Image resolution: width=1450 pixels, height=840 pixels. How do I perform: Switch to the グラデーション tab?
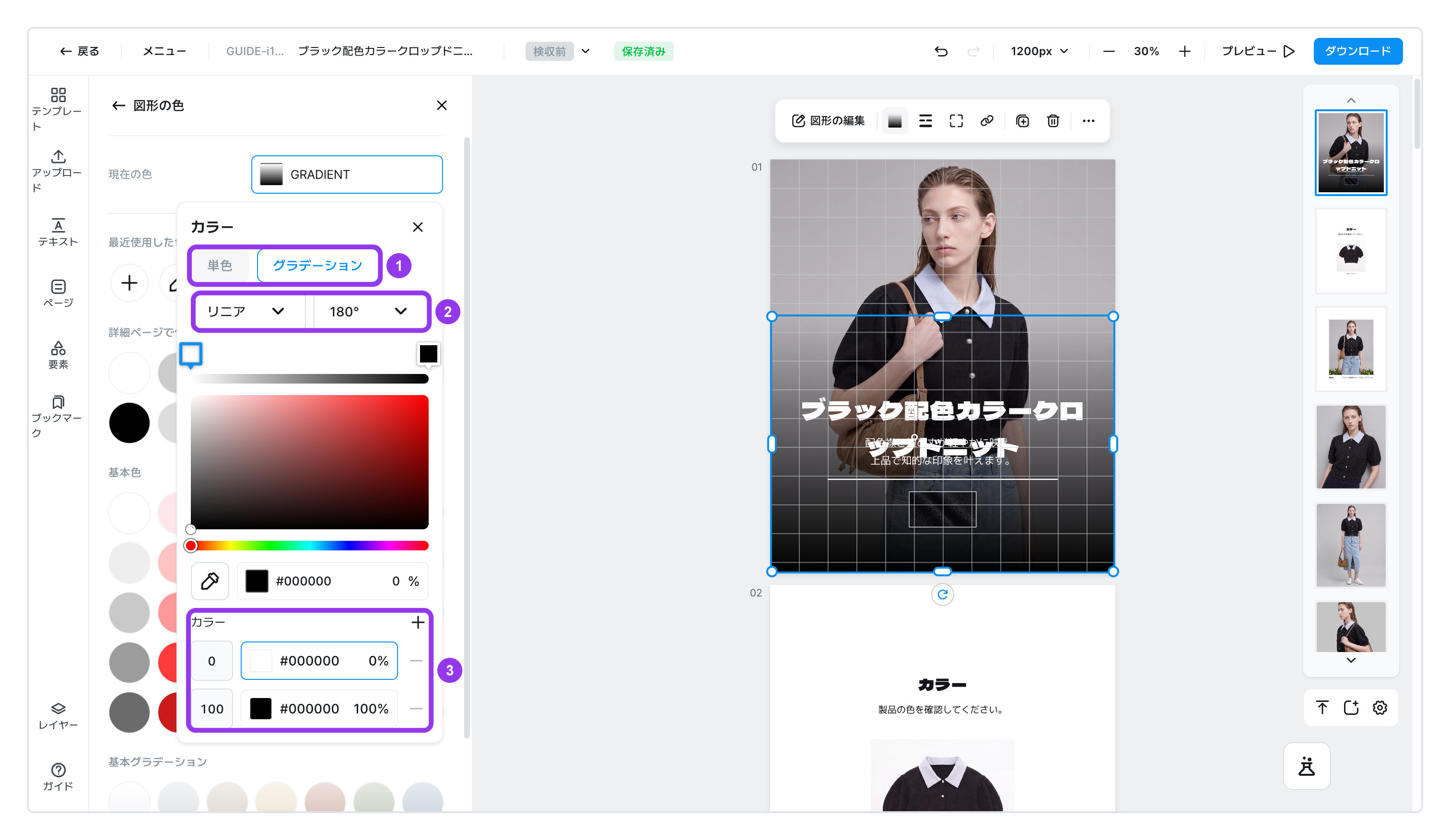(317, 265)
